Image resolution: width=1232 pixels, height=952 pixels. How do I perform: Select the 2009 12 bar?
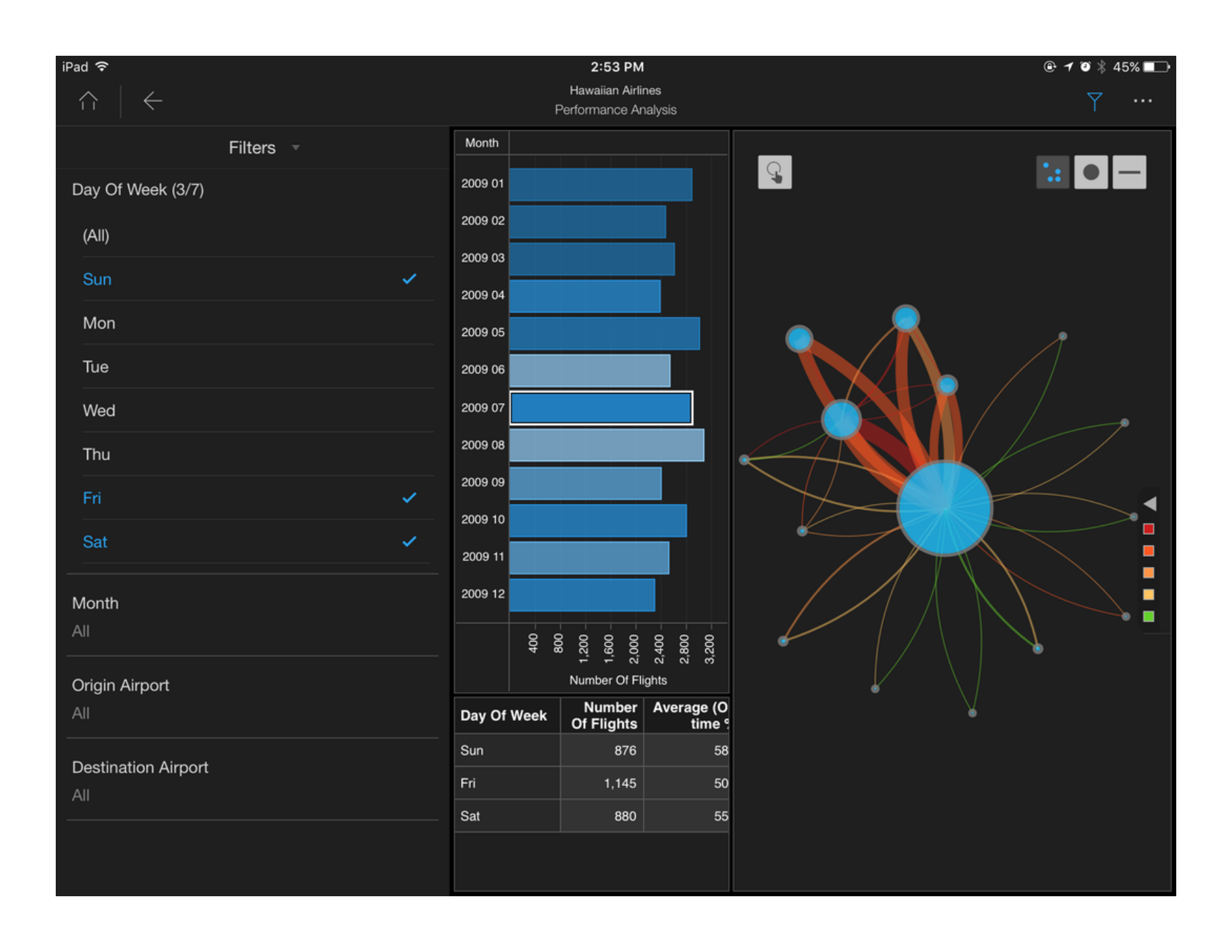pos(582,595)
